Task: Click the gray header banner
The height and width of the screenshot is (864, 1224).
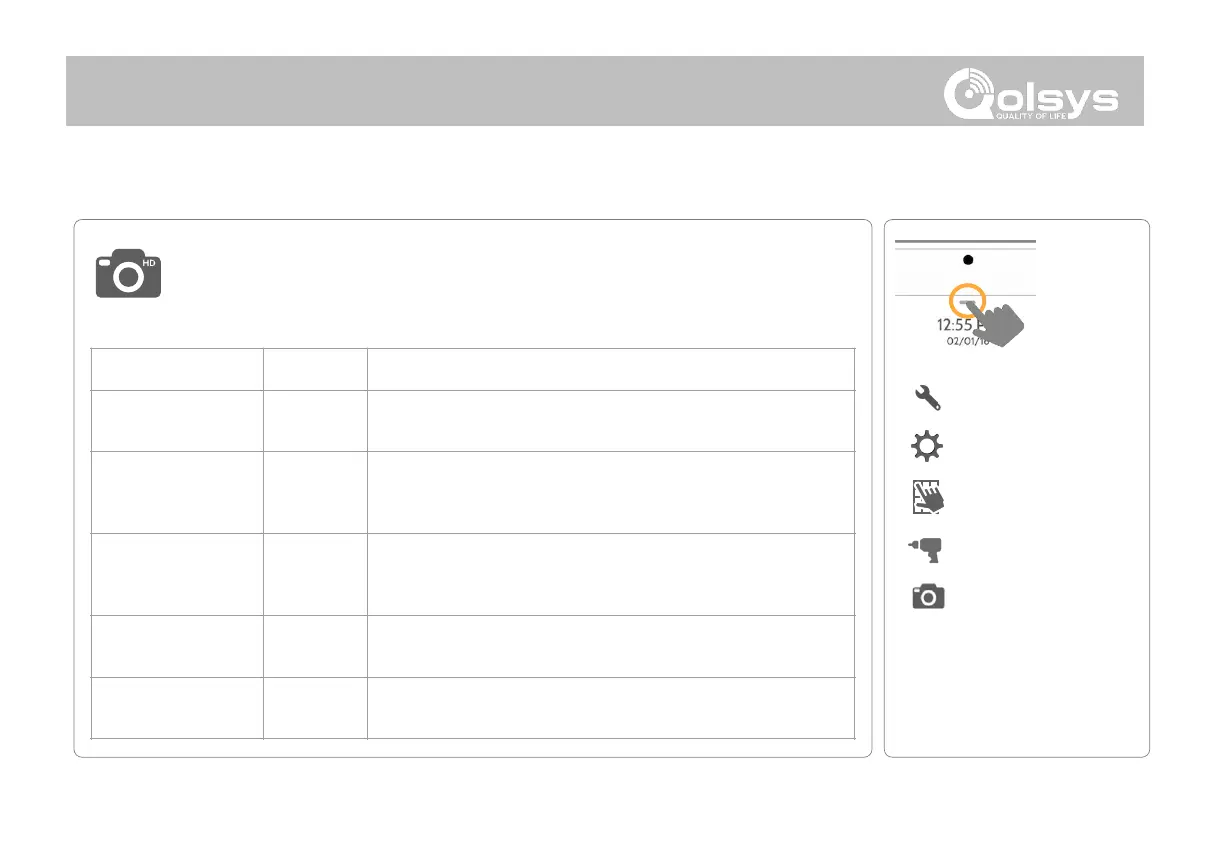Action: (500, 91)
